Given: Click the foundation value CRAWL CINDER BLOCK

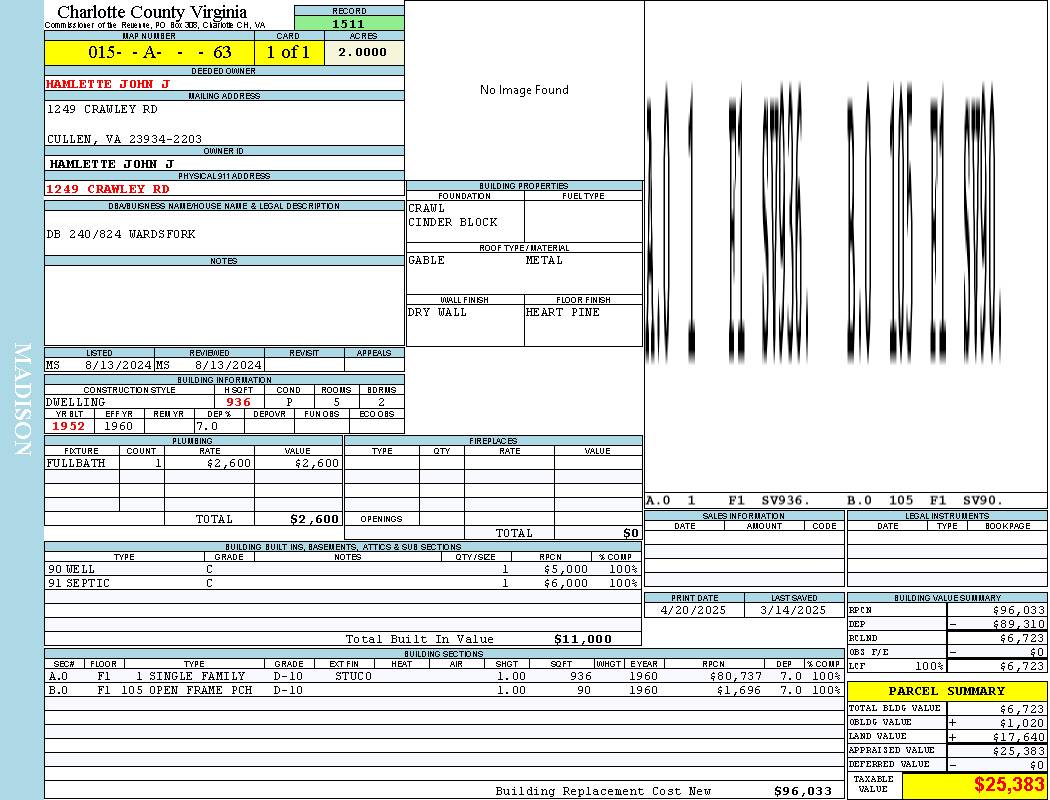Looking at the screenshot, I should (x=453, y=215).
